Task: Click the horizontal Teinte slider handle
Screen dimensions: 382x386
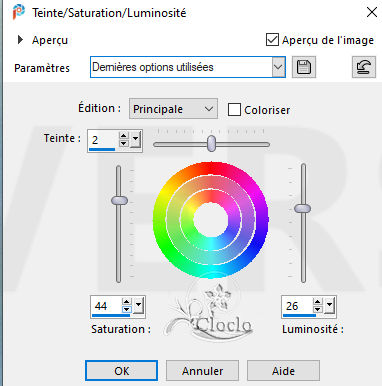Action: click(211, 143)
